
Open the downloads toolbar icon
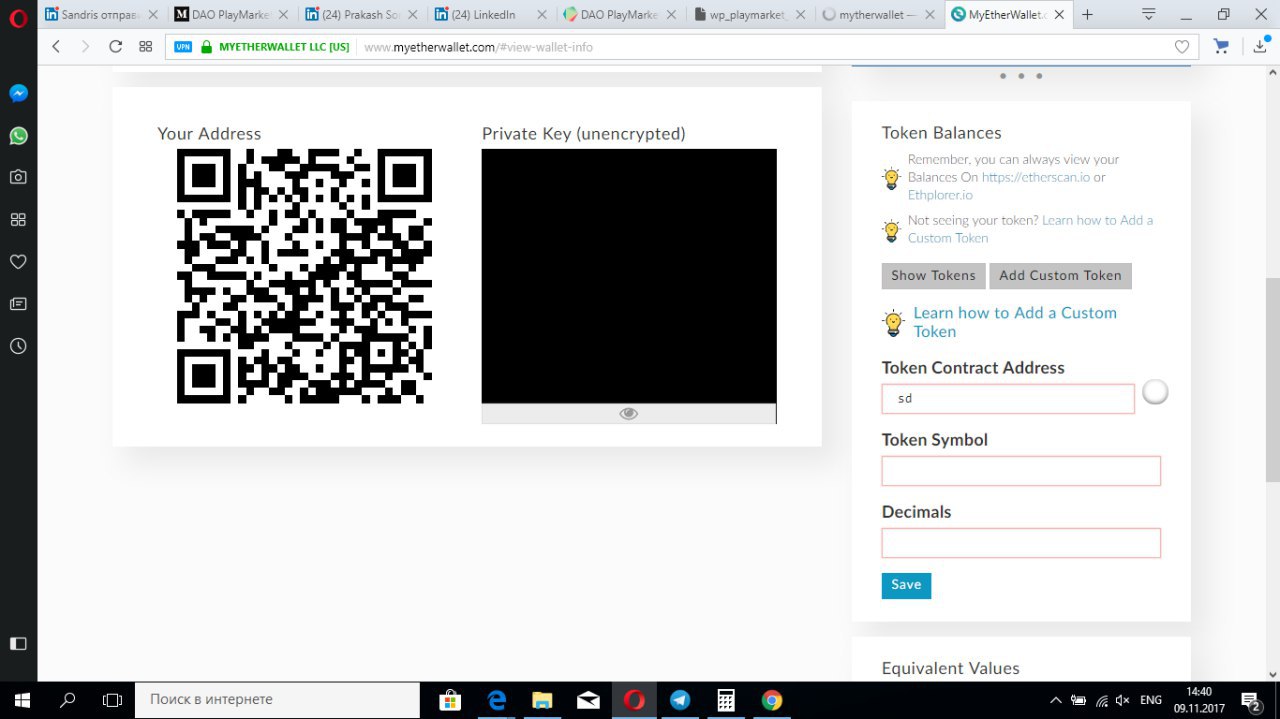pyautogui.click(x=1261, y=46)
